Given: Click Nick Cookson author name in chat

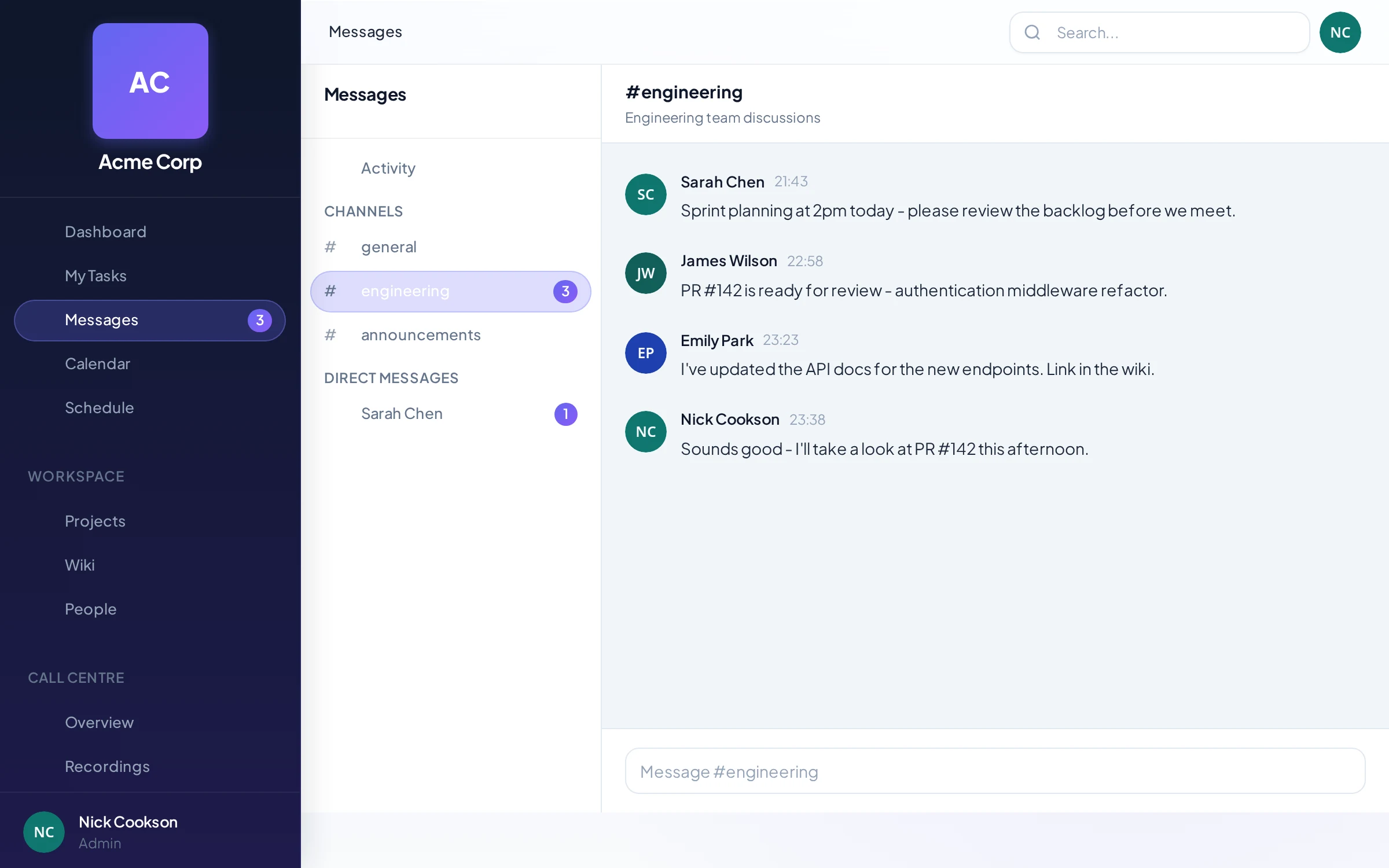Looking at the screenshot, I should 730,420.
